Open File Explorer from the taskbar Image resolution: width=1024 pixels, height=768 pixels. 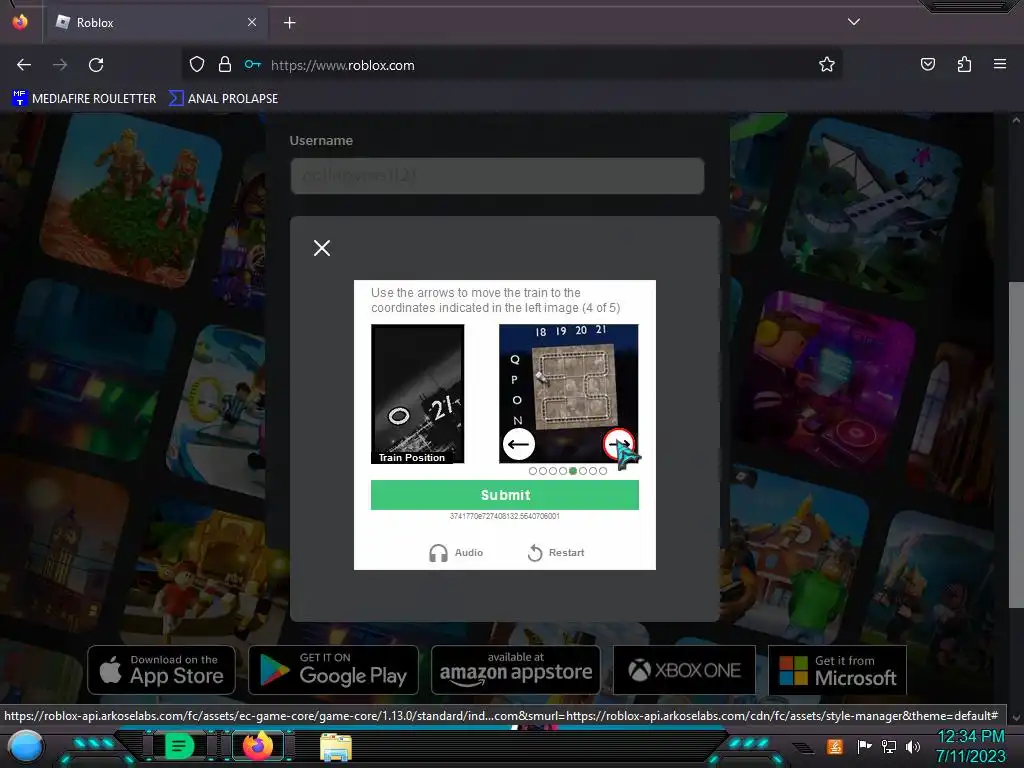coord(336,747)
